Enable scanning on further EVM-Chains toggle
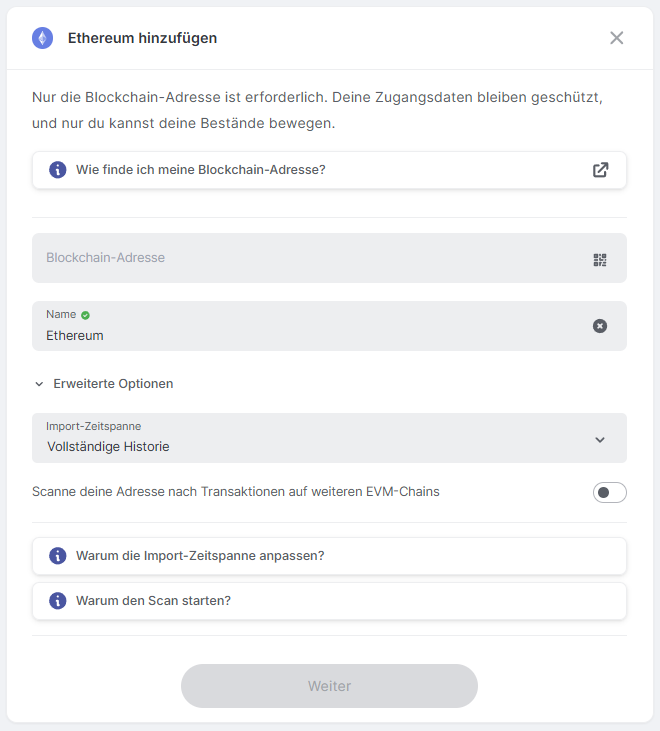 [x=609, y=492]
